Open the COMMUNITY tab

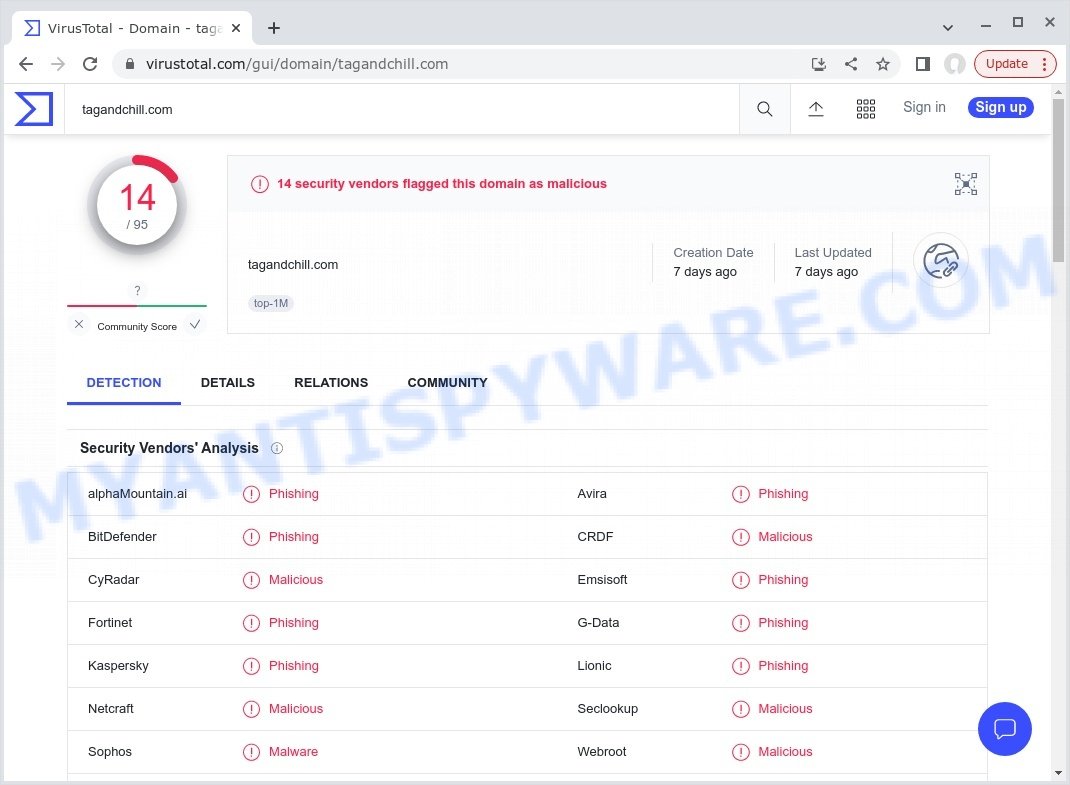pos(447,383)
